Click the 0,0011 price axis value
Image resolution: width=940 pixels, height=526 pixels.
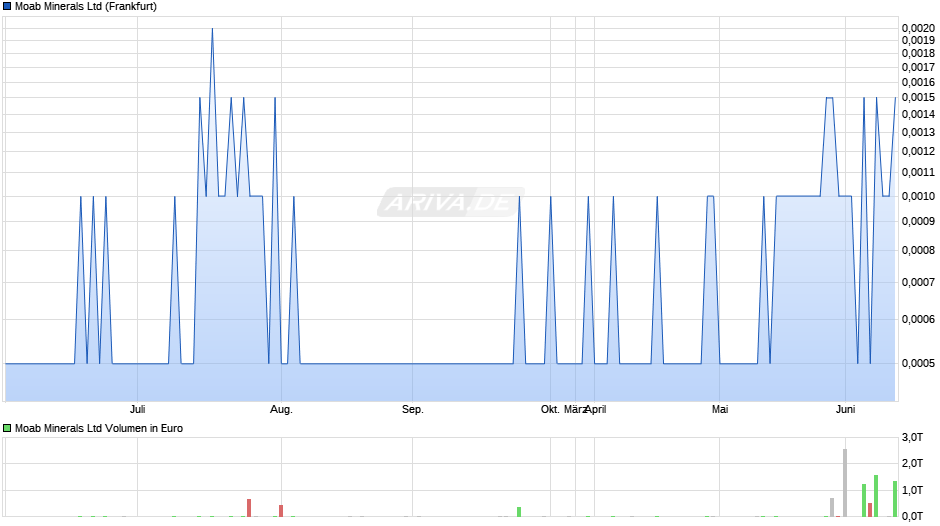point(918,172)
